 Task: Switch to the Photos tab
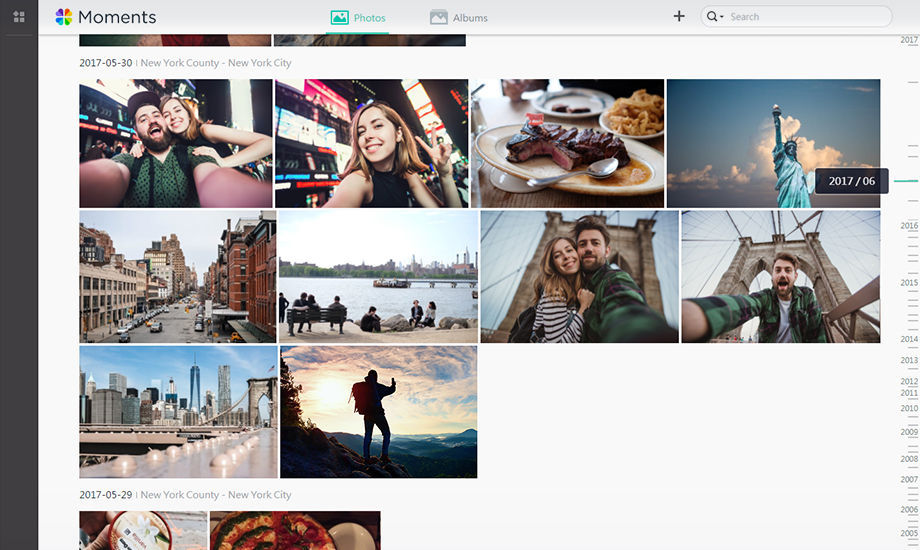tap(358, 18)
